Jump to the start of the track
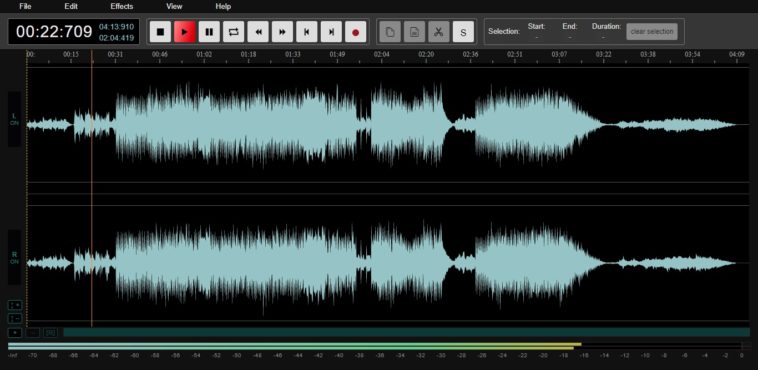Viewport: 758px width, 370px height. (307, 32)
